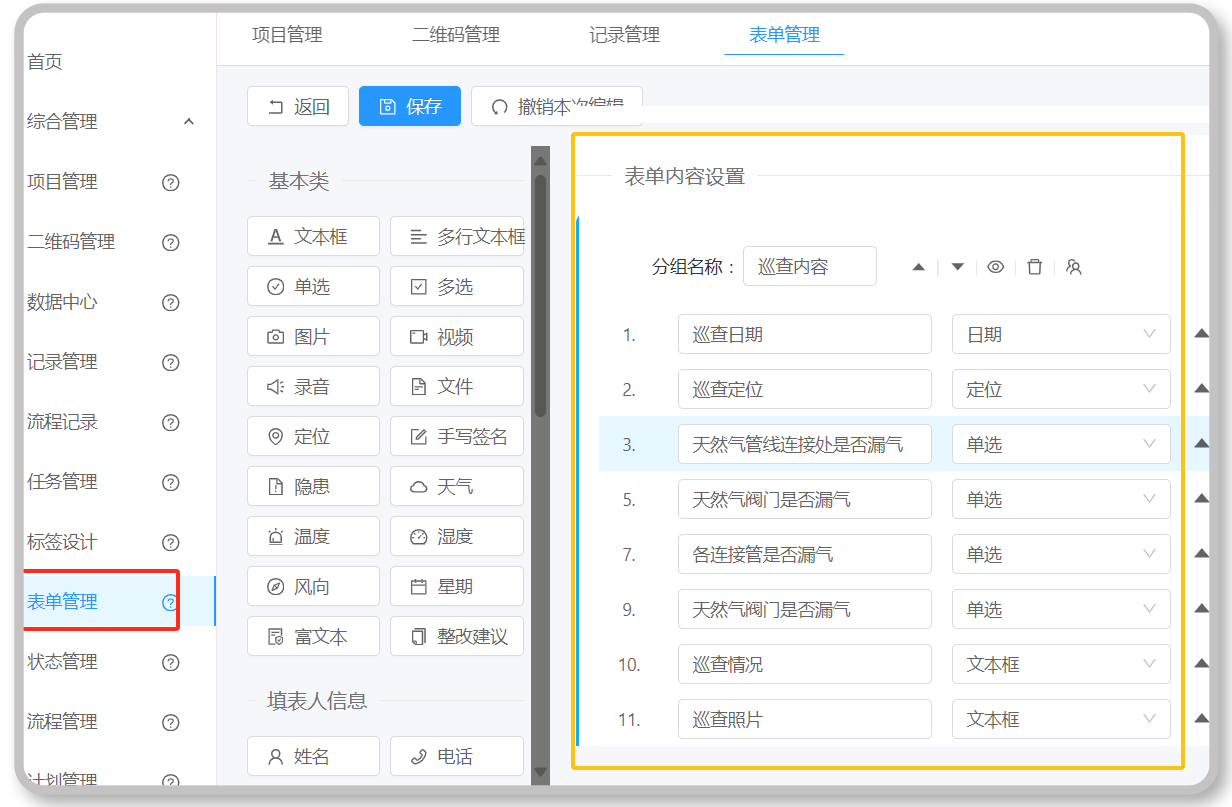Screen dimensions: 1232x807
Task: Insert a 手写签名 signature field
Action: 457,436
